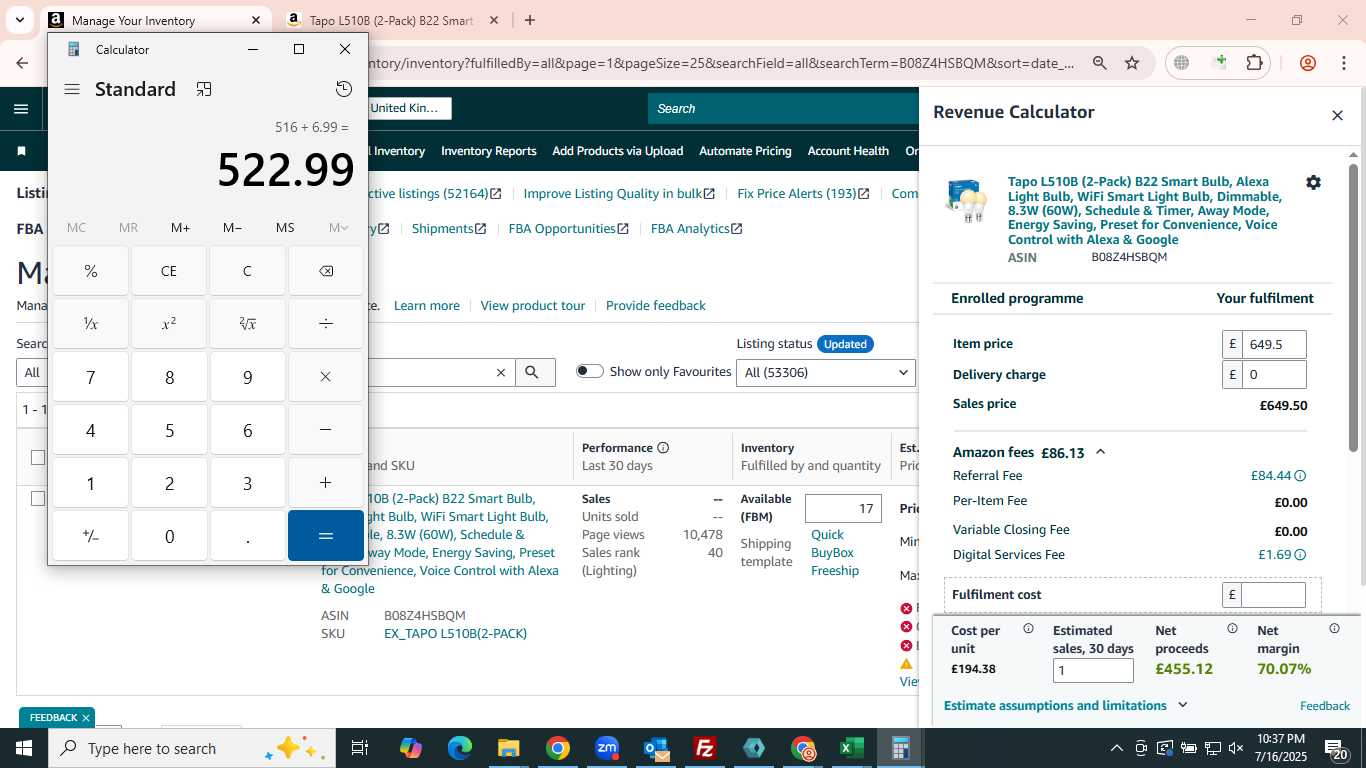
Task: Click the square root key in Calculator
Action: tap(247, 324)
